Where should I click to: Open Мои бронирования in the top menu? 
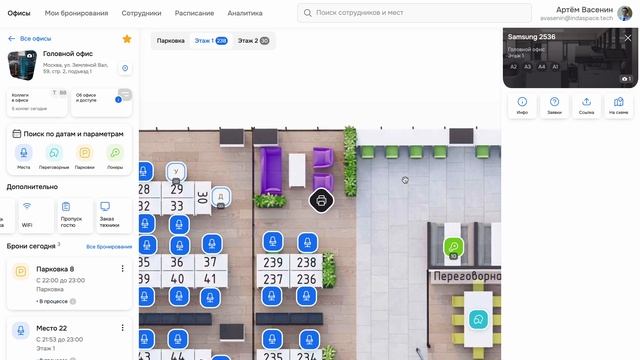coord(76,13)
